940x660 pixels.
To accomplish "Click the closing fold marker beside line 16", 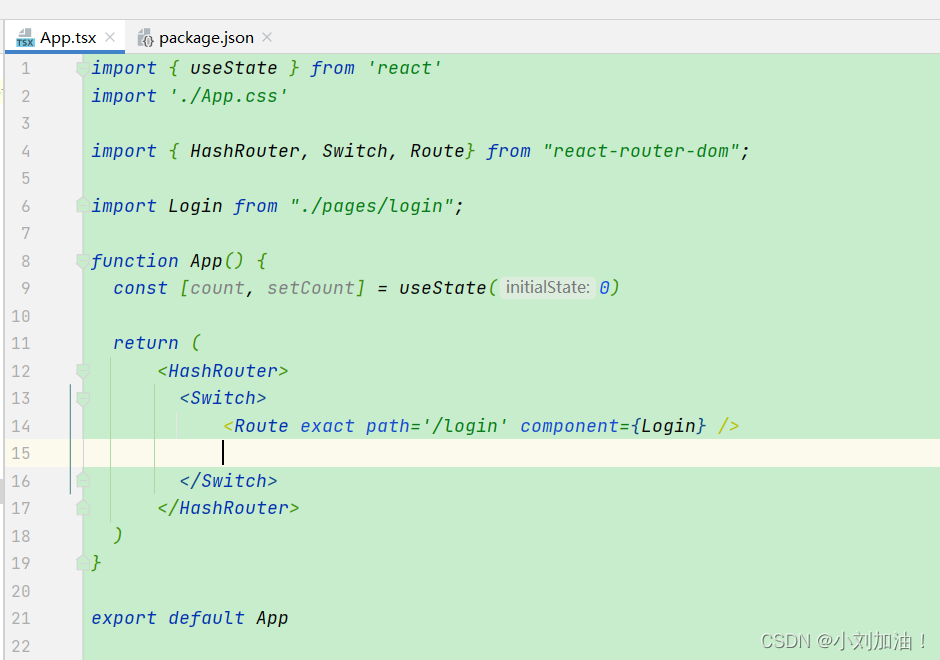I will (x=82, y=480).
